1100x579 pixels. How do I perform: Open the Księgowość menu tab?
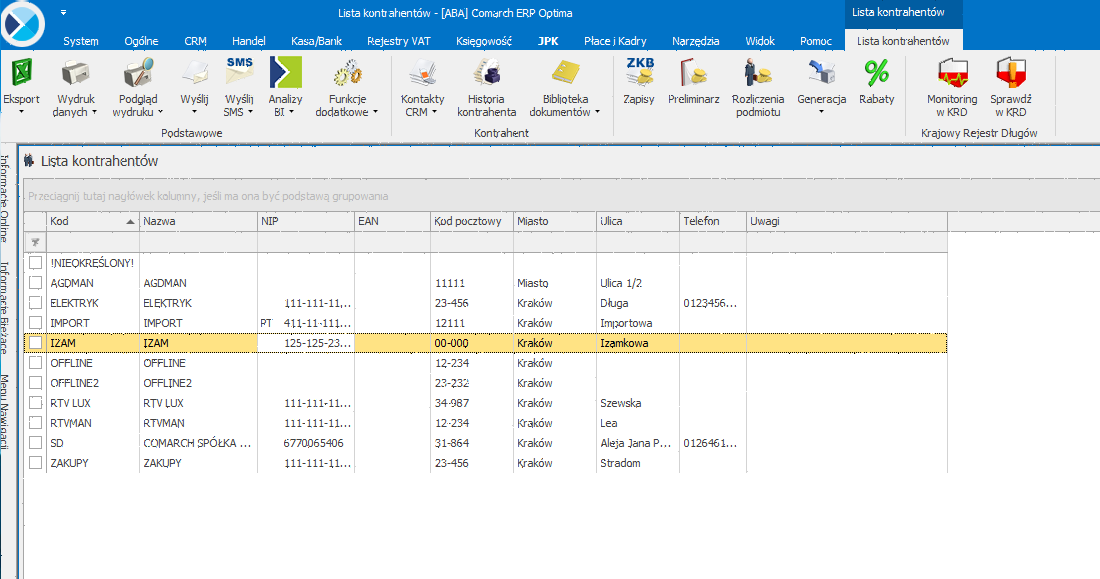pyautogui.click(x=483, y=41)
